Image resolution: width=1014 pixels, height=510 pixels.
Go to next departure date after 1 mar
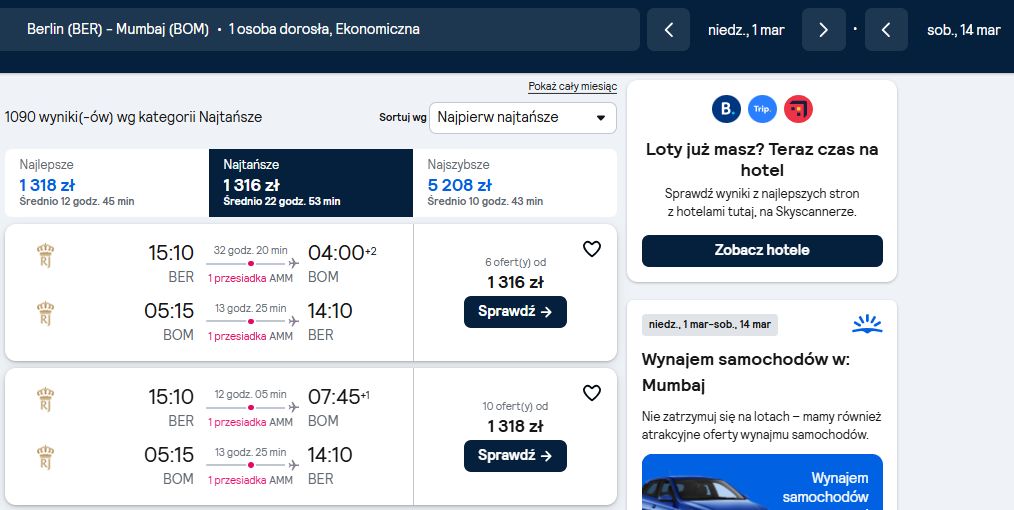pyautogui.click(x=823, y=30)
